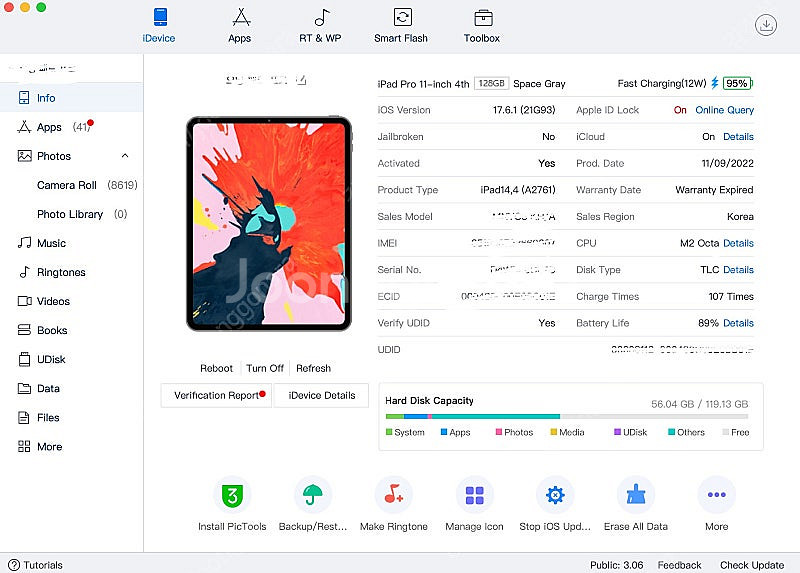Open Photo Library (0)
Image resolution: width=800 pixels, height=573 pixels.
[82, 214]
